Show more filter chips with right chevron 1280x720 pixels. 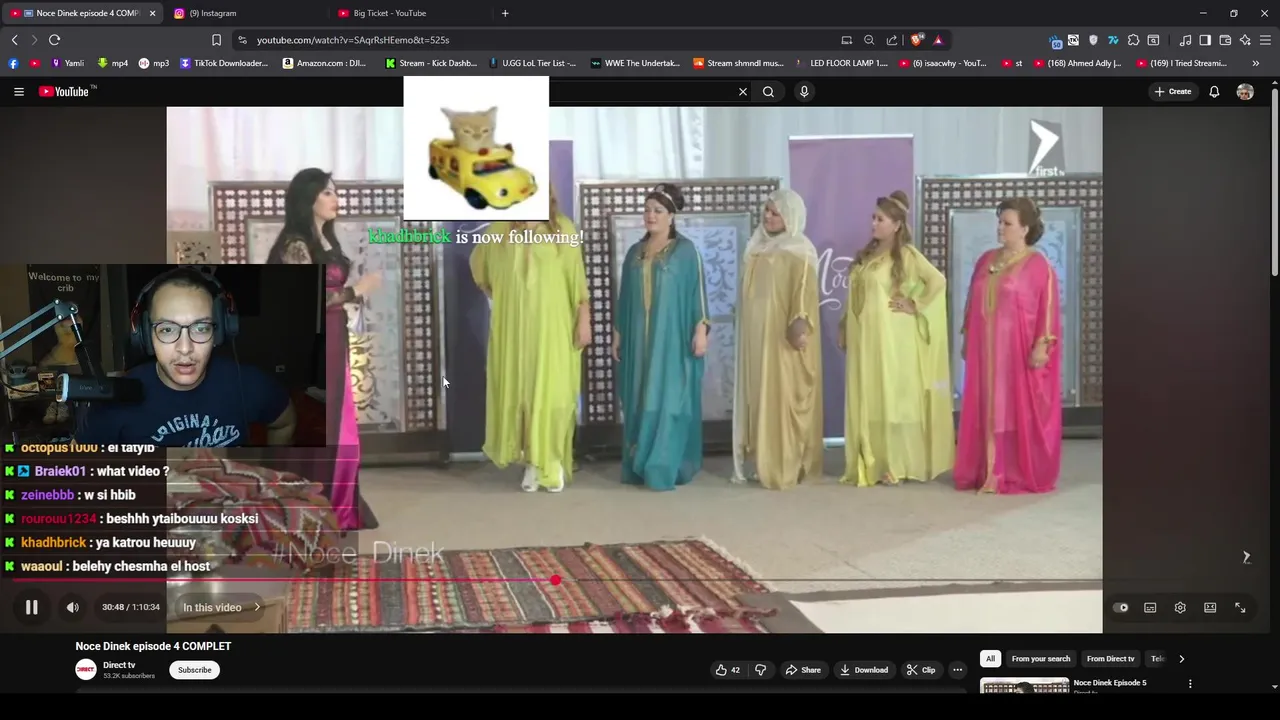[x=1181, y=659]
